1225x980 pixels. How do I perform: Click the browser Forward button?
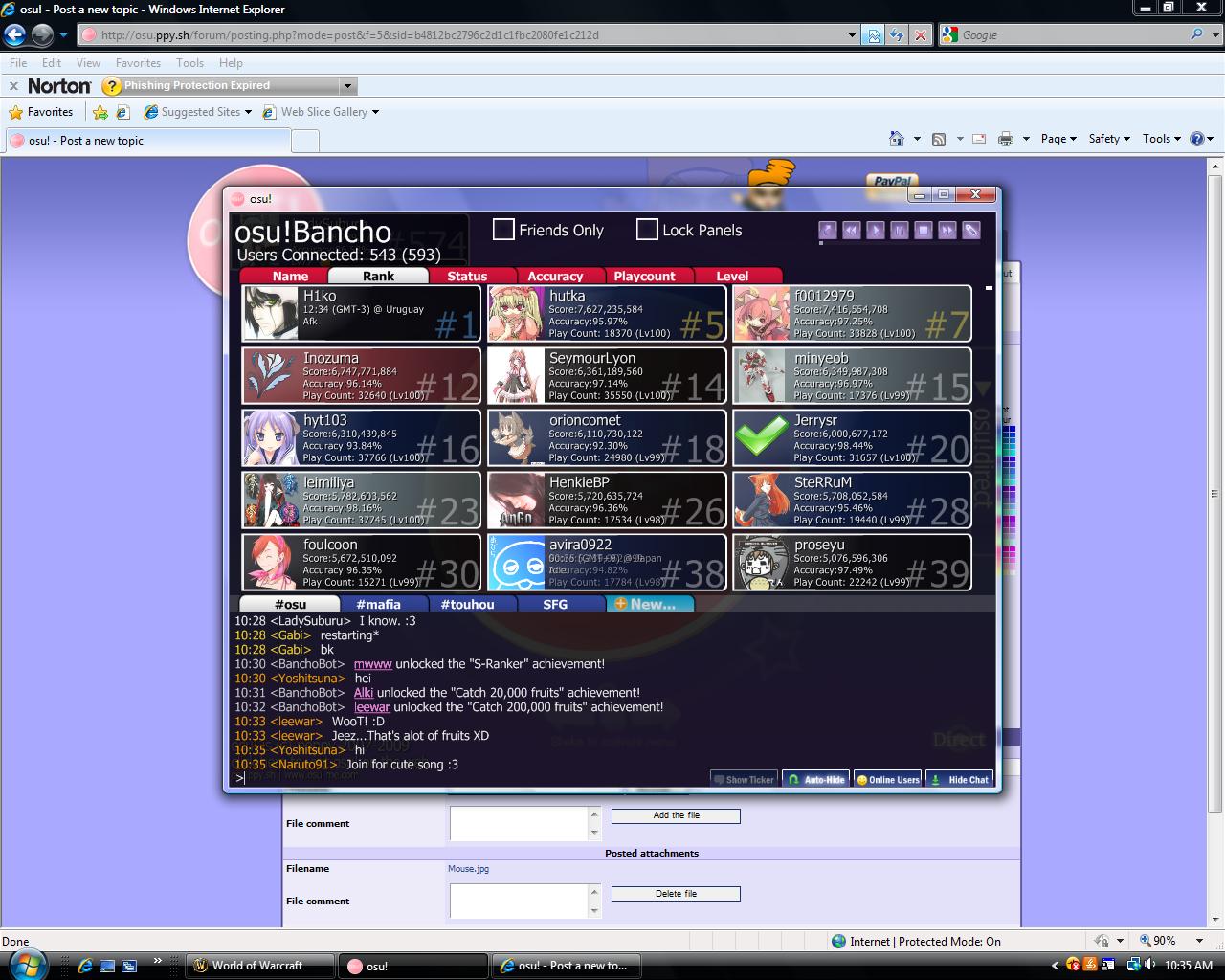click(x=42, y=35)
